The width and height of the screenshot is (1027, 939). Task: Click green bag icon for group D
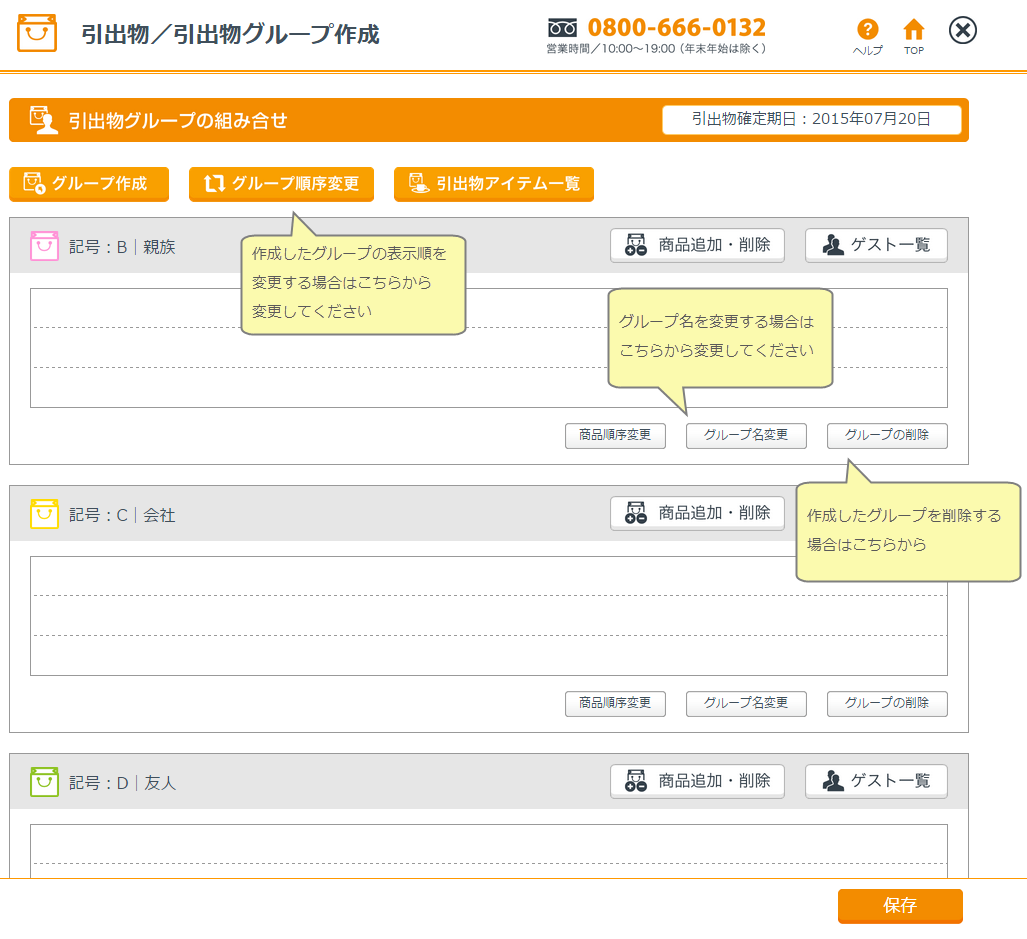(44, 782)
